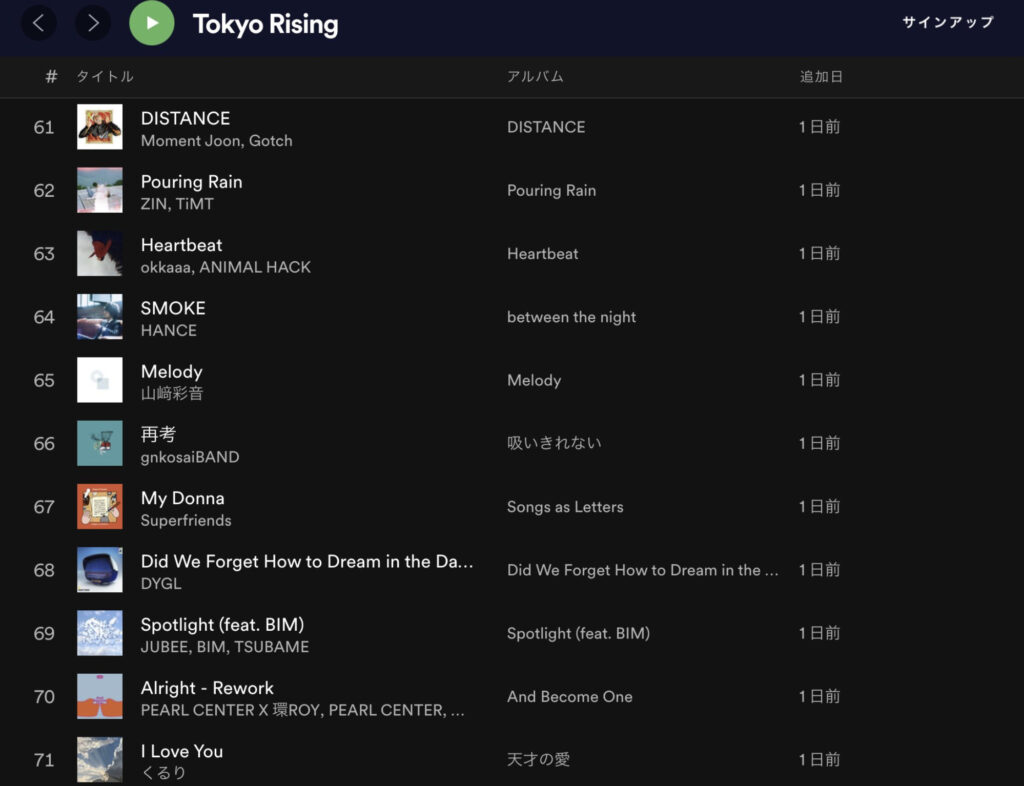Viewport: 1024px width, 786px height.
Task: Open the Songs as Letters album link
Action: (566, 507)
